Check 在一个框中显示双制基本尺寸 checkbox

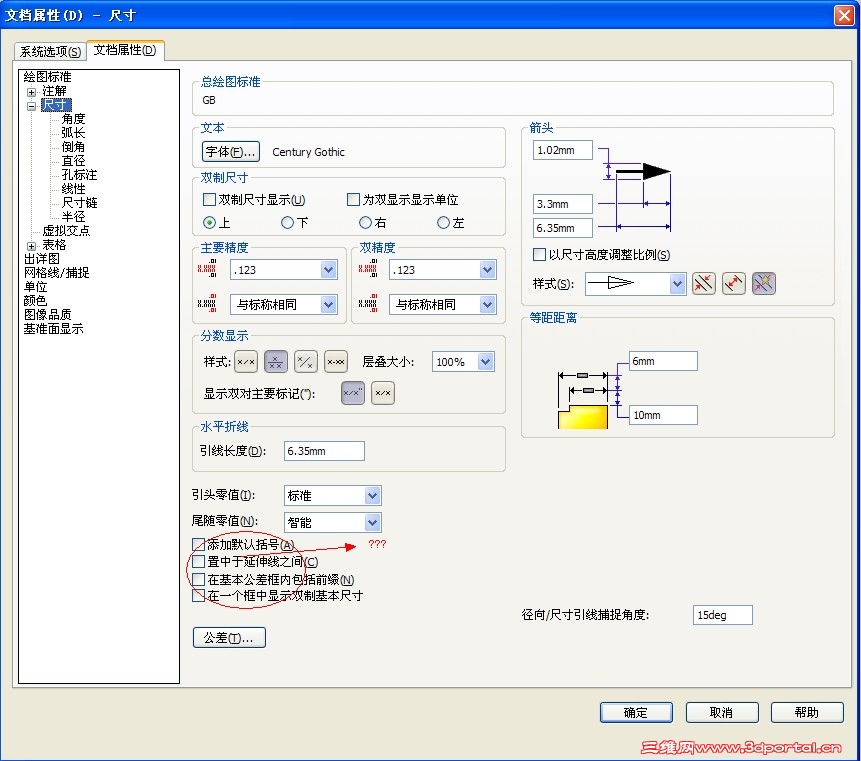coord(198,595)
